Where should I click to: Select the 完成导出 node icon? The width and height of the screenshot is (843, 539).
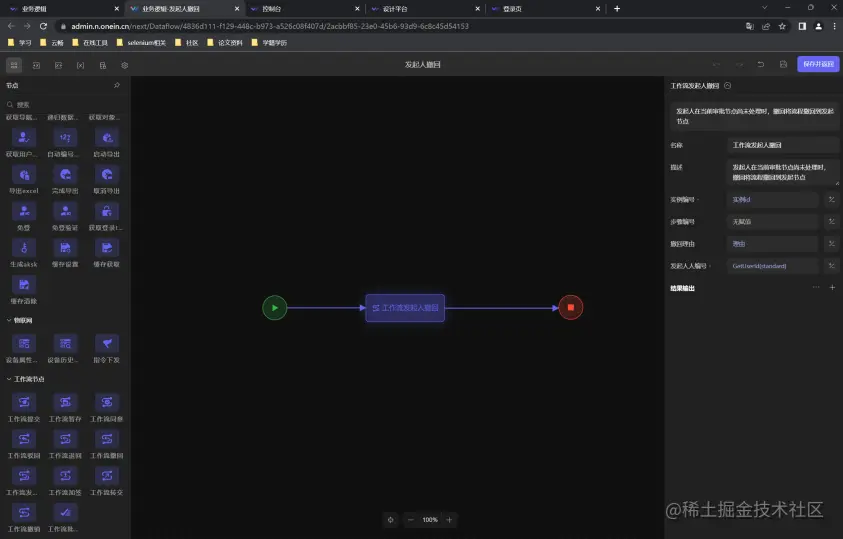point(65,175)
